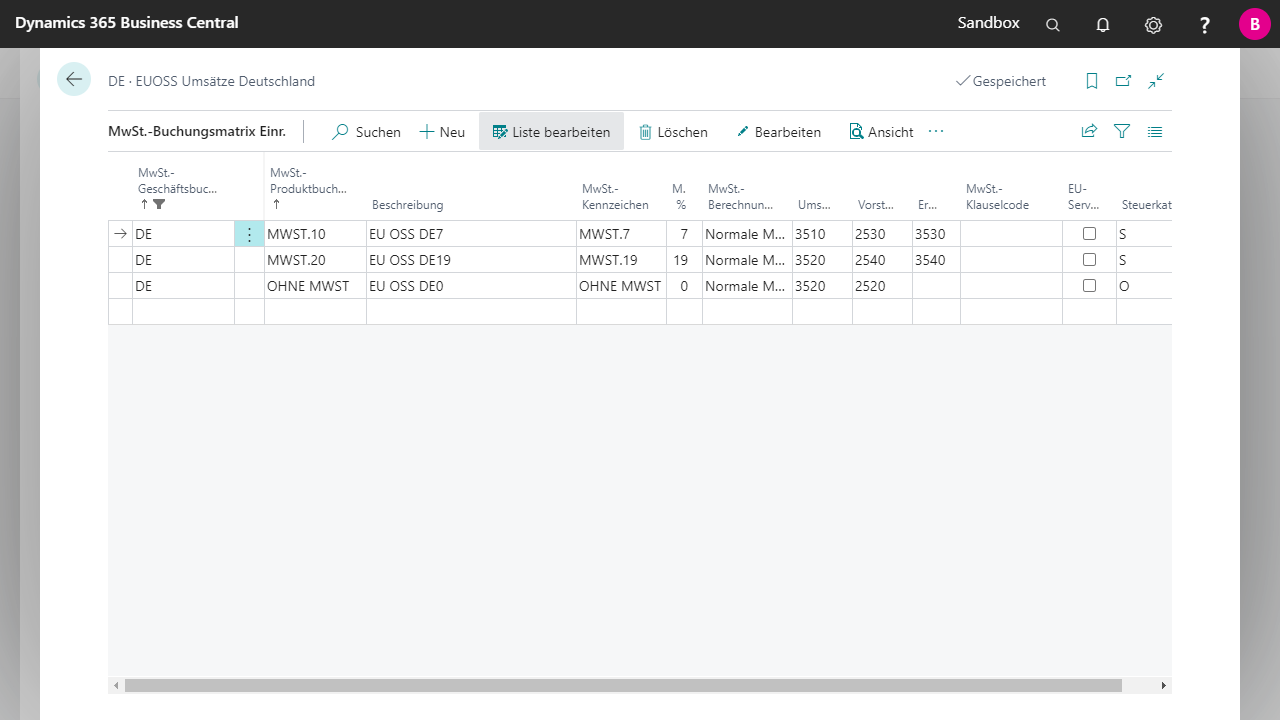Toggle EU-Service checkbox for OHNE MWST row
Screen dimensions: 1280x720
[1089, 285]
